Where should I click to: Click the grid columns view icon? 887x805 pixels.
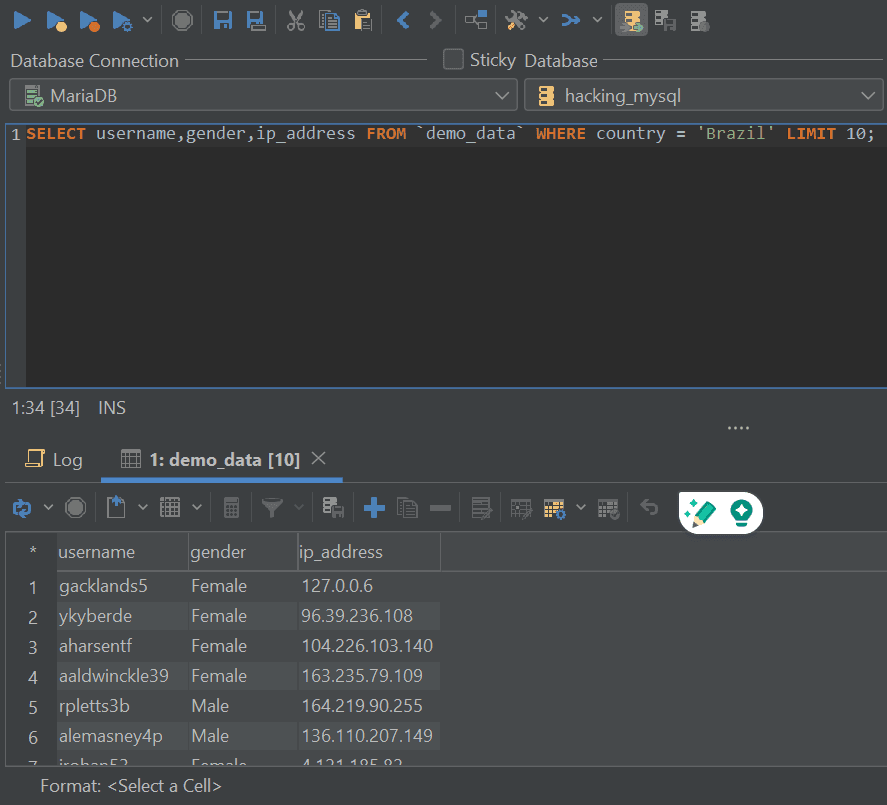click(x=170, y=507)
